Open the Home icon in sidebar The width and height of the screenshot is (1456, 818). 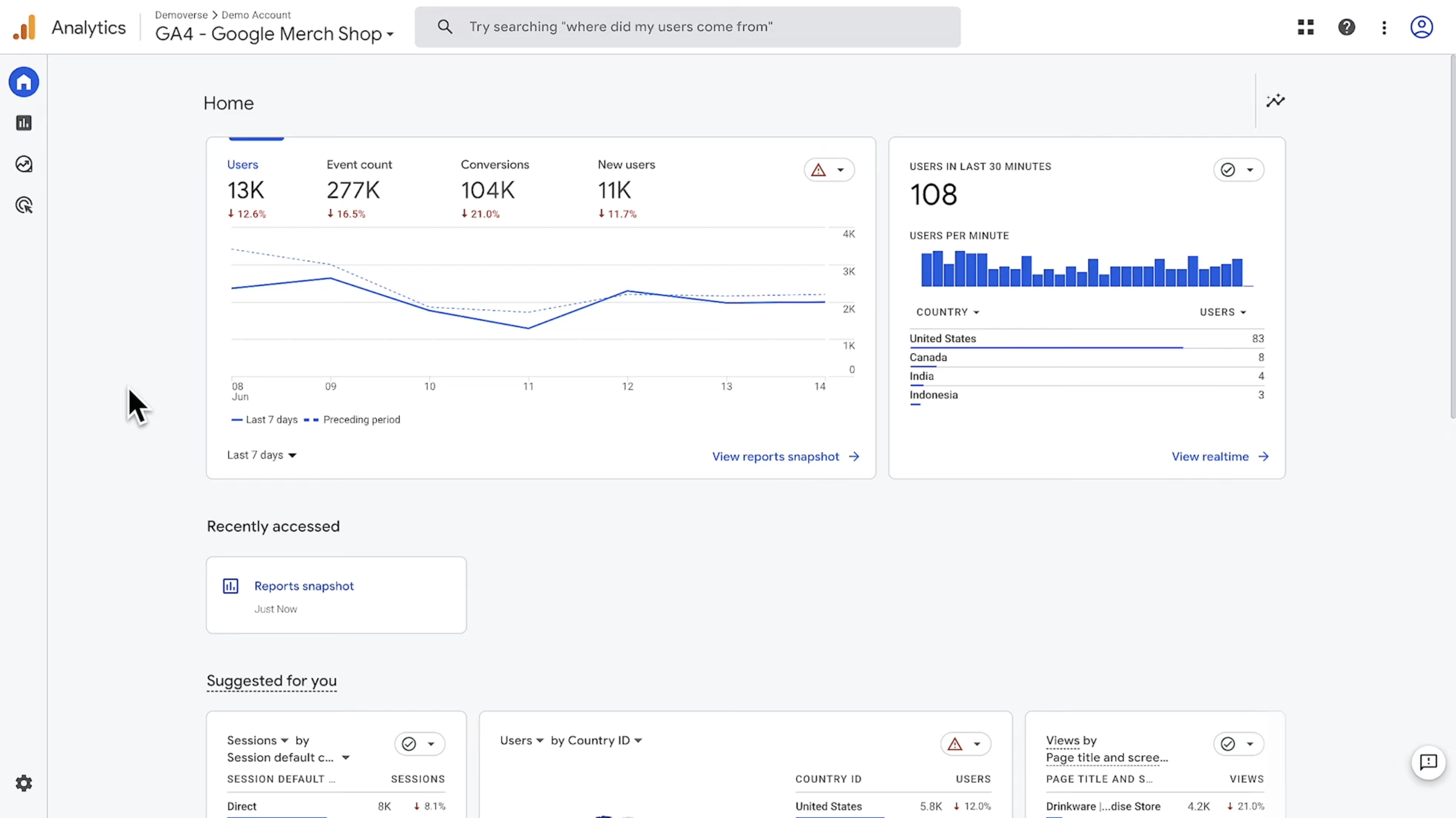[x=24, y=82]
